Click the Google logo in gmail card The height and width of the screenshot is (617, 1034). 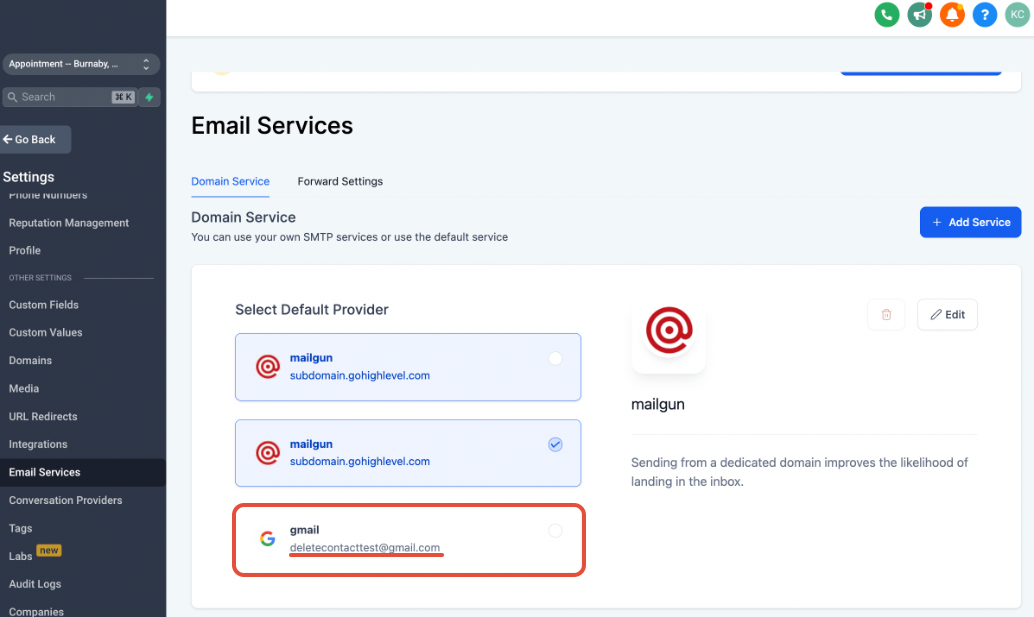point(267,539)
